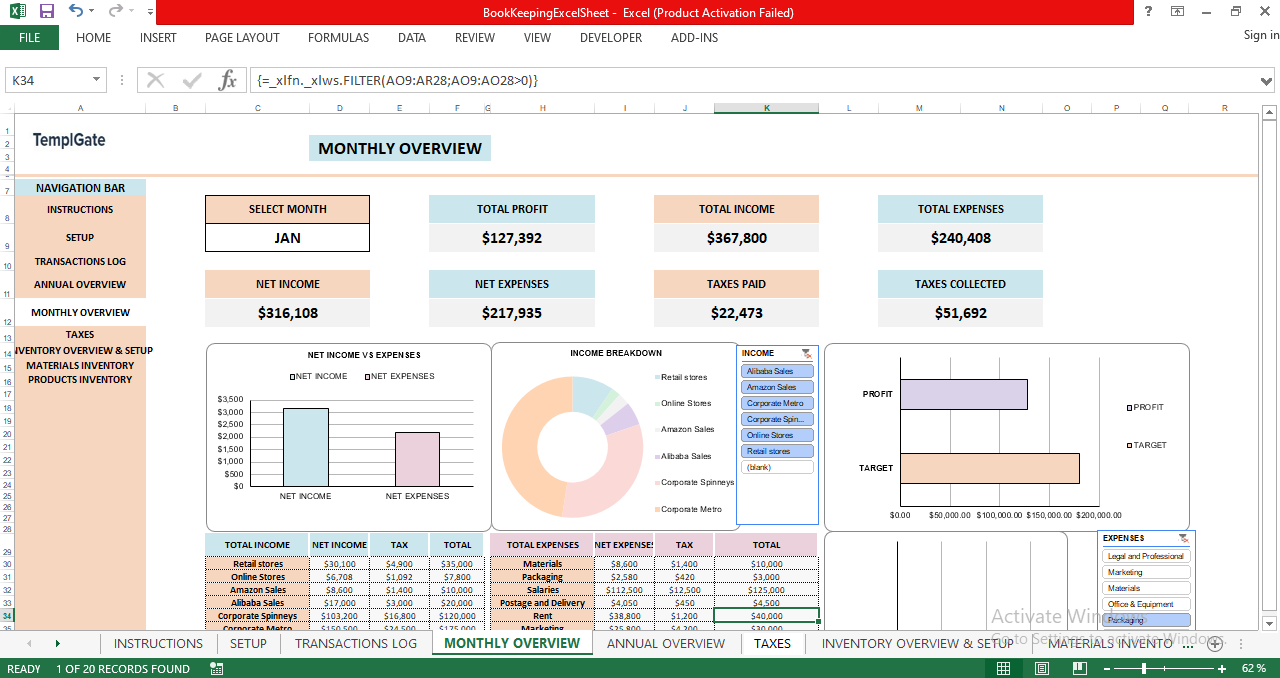Toggle Legal and Professional expense slicer item
1280x678 pixels.
point(1147,556)
